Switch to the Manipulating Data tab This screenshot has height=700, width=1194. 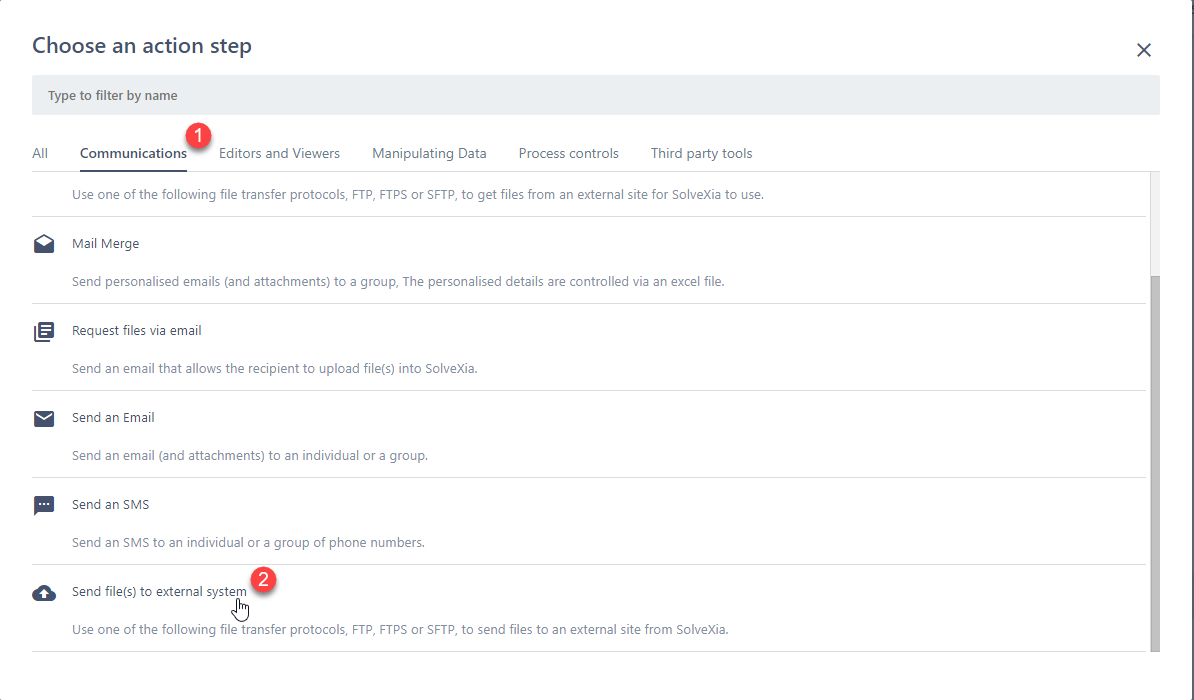pyautogui.click(x=429, y=153)
